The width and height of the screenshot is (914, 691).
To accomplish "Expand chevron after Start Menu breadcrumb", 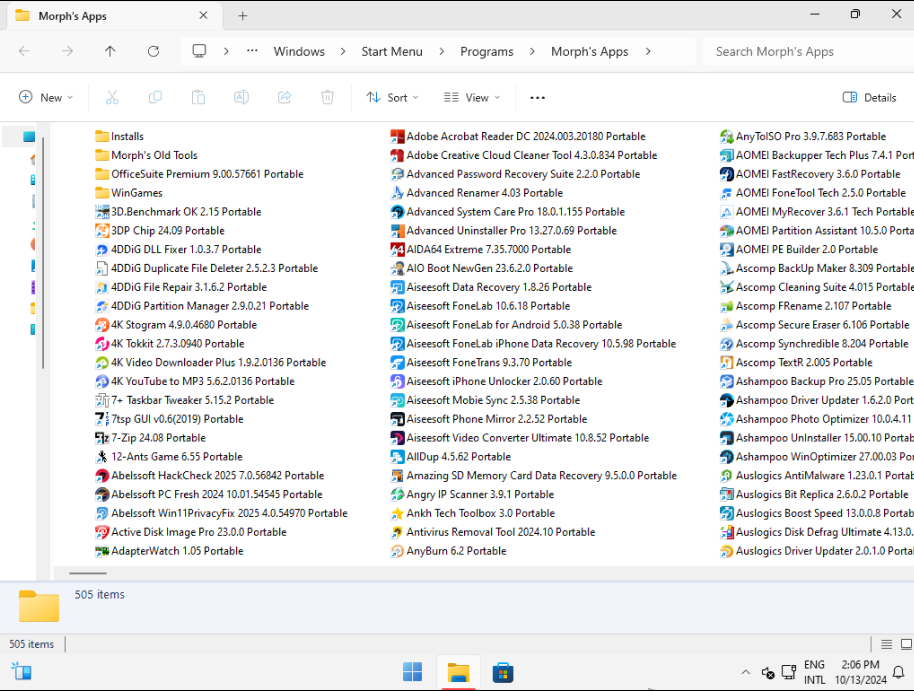I will (x=441, y=51).
